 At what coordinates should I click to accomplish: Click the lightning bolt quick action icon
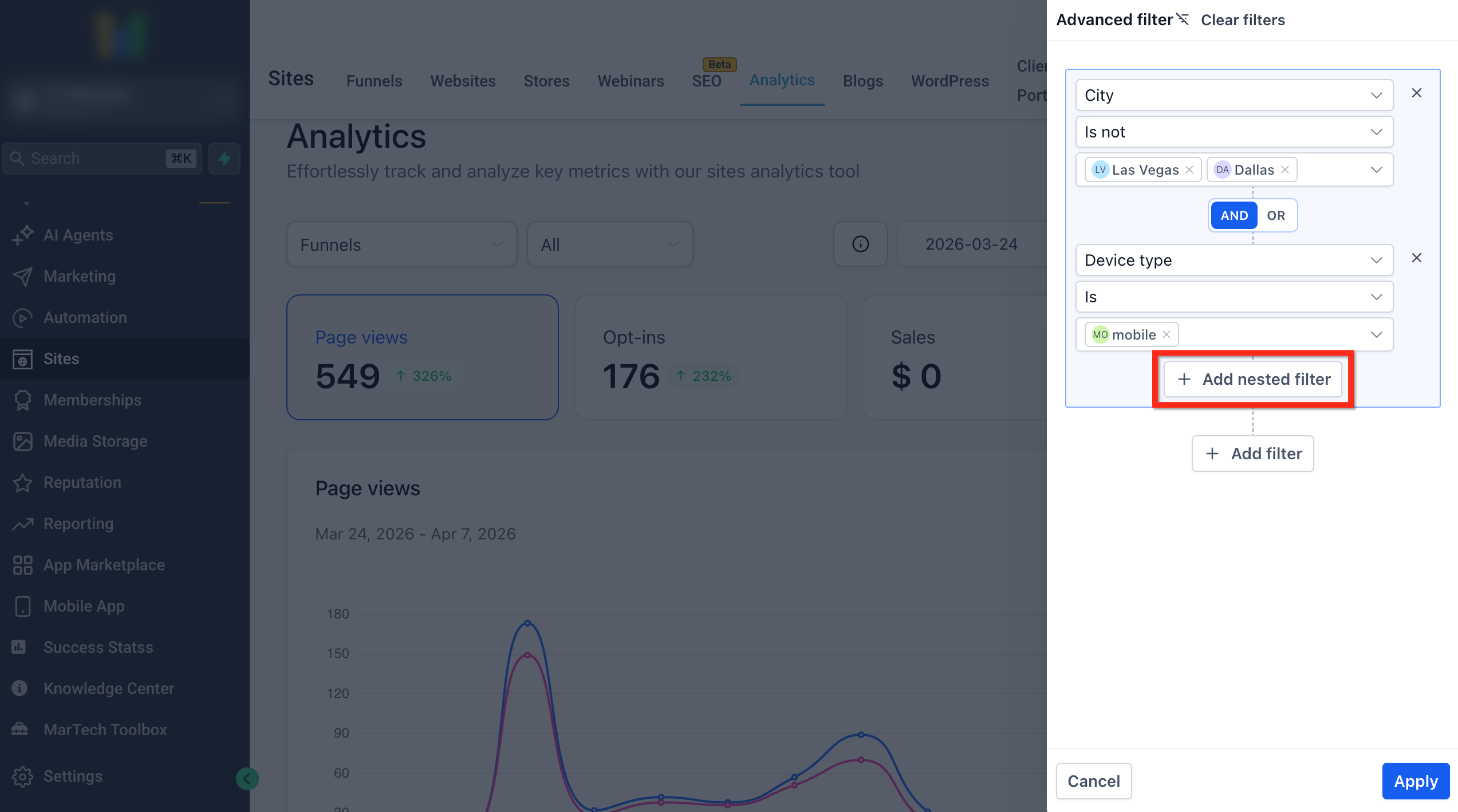(224, 159)
